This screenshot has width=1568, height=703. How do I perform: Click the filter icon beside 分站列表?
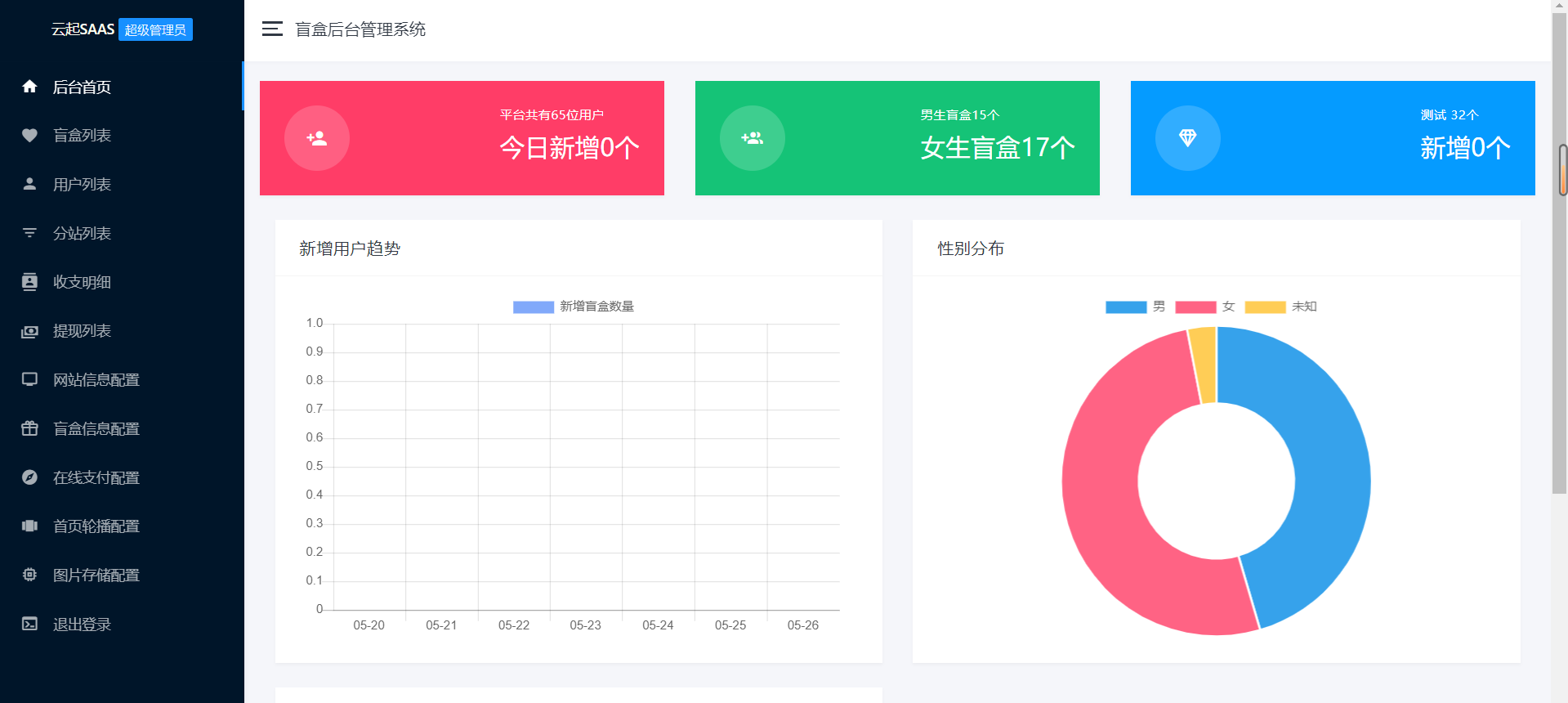pos(29,233)
